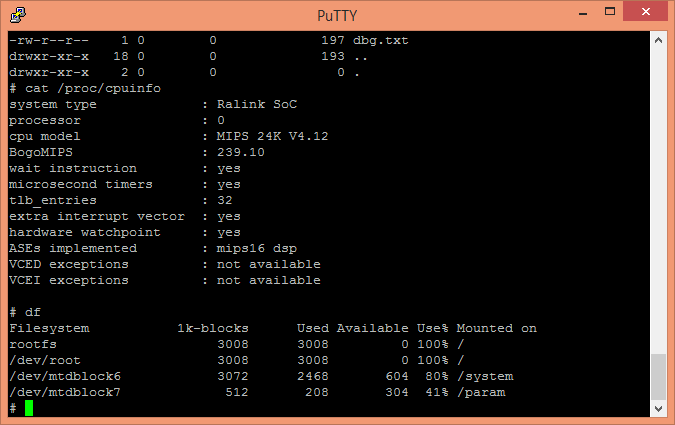Maximize the PuTTY window
This screenshot has height=425, width=675.
pyautogui.click(x=610, y=12)
